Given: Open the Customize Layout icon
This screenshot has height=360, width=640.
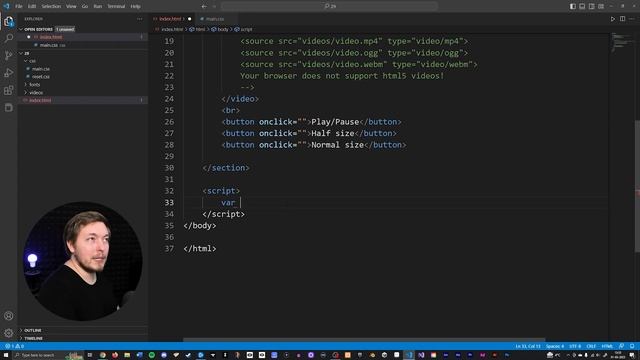Looking at the screenshot, I should [601, 6].
